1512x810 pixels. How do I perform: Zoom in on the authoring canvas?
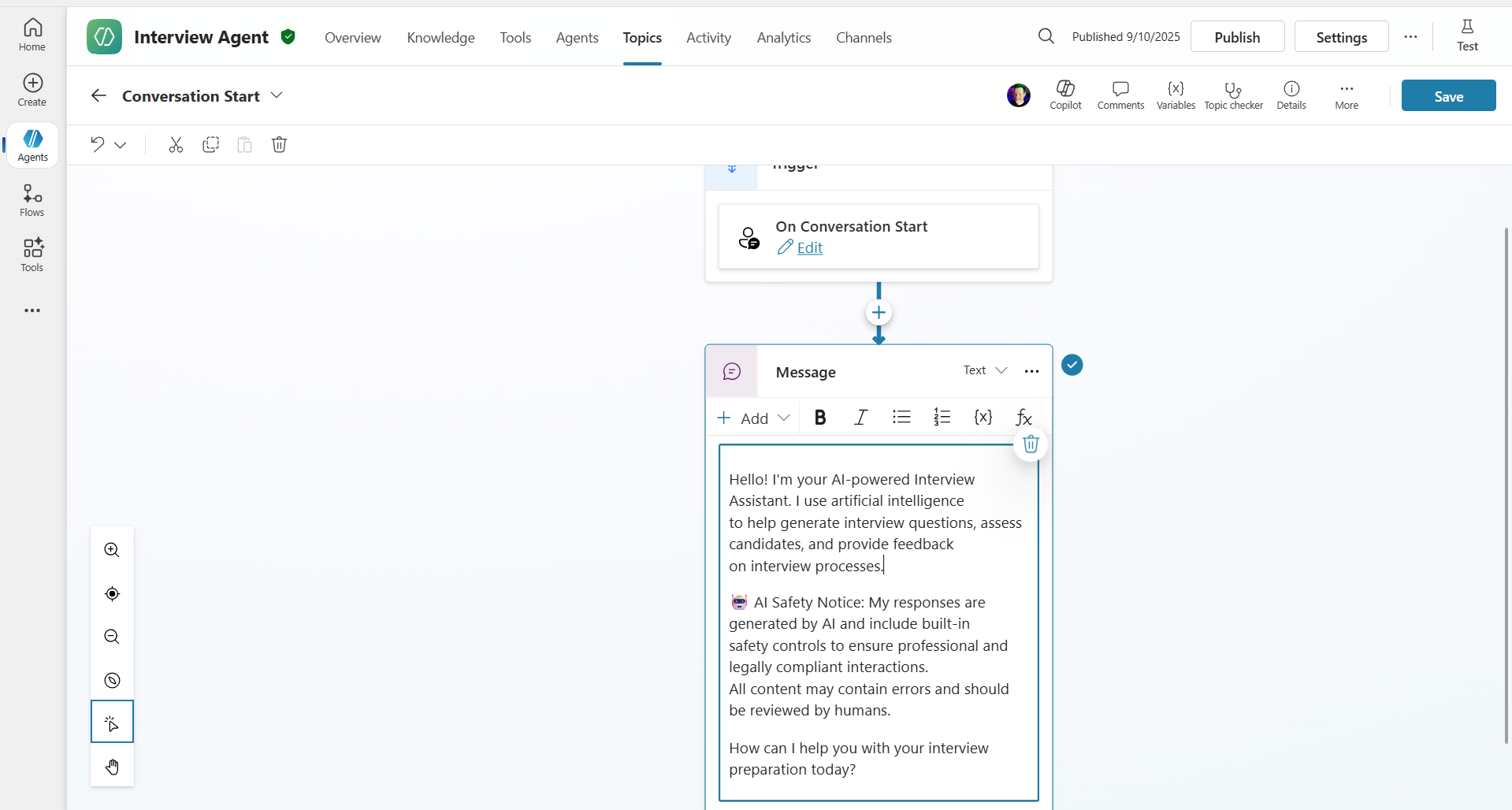coord(111,550)
